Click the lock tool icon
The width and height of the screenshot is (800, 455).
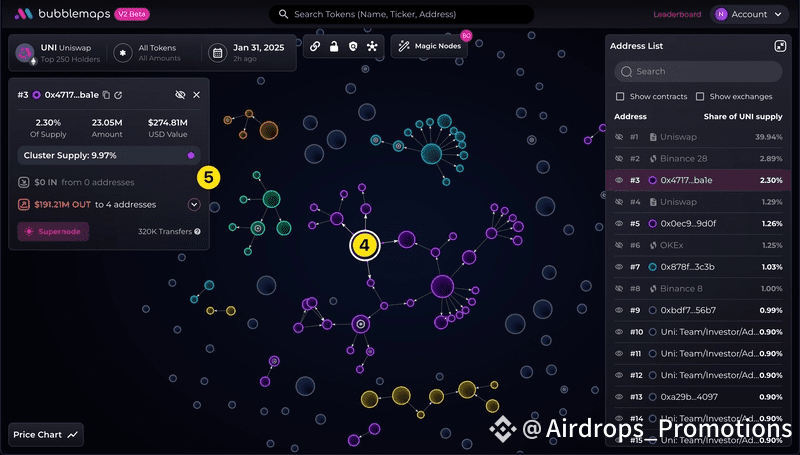tap(334, 46)
